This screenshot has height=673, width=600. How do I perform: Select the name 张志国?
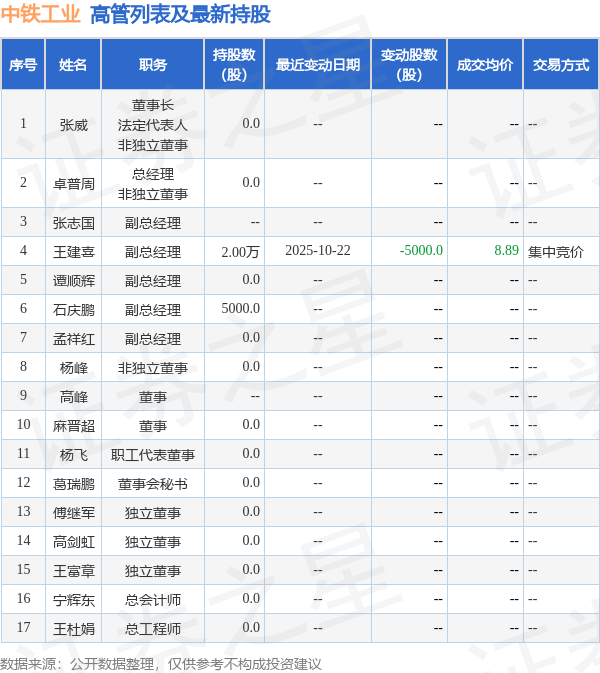click(x=73, y=223)
